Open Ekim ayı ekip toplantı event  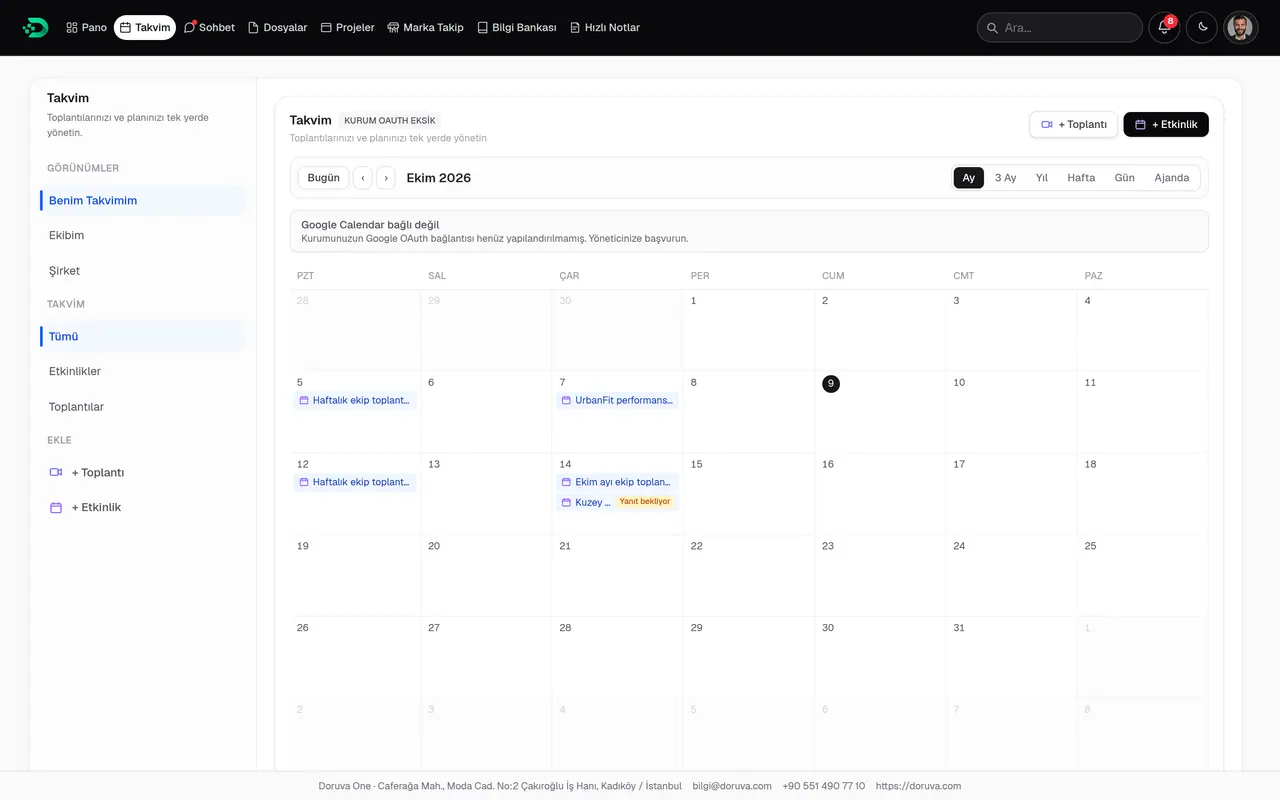(x=617, y=482)
